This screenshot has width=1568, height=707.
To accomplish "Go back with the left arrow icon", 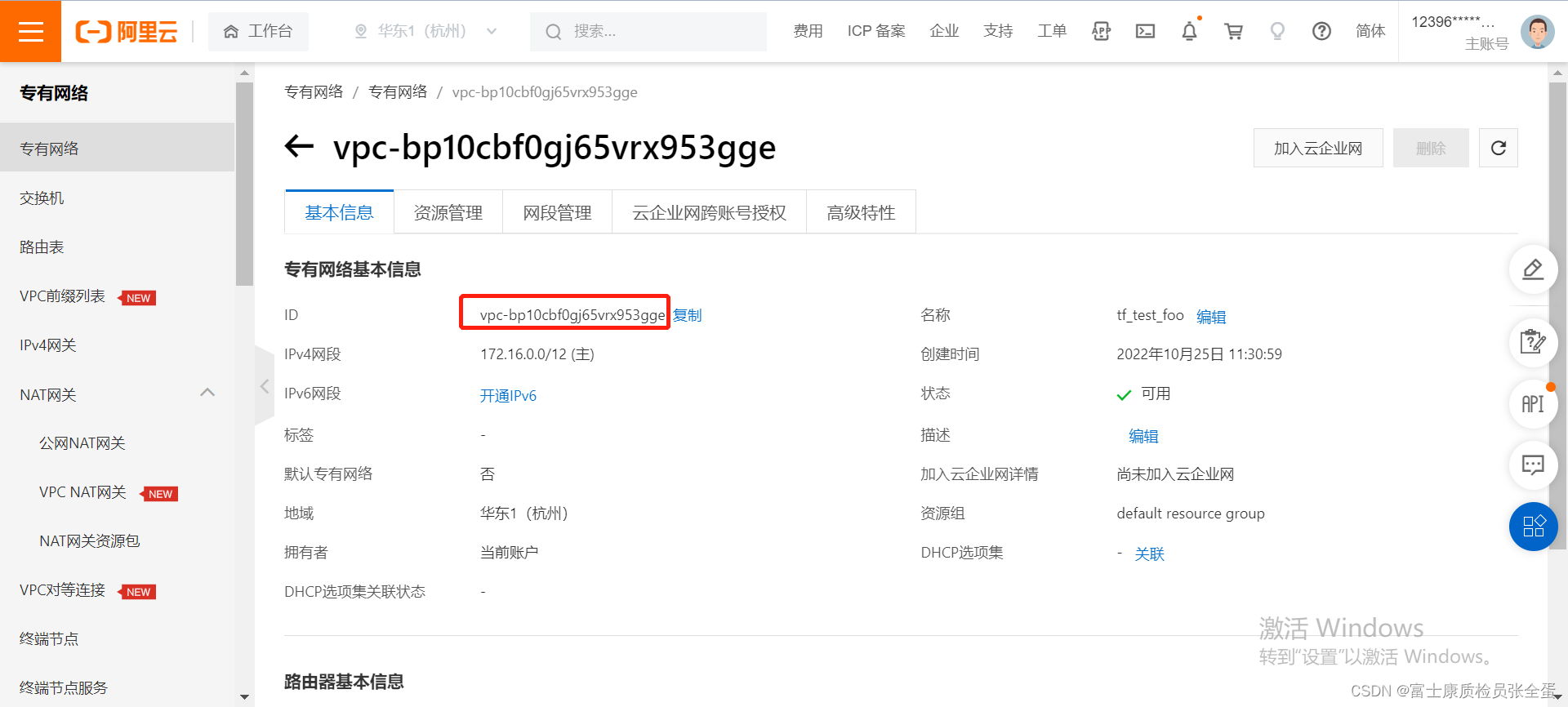I will point(299,147).
